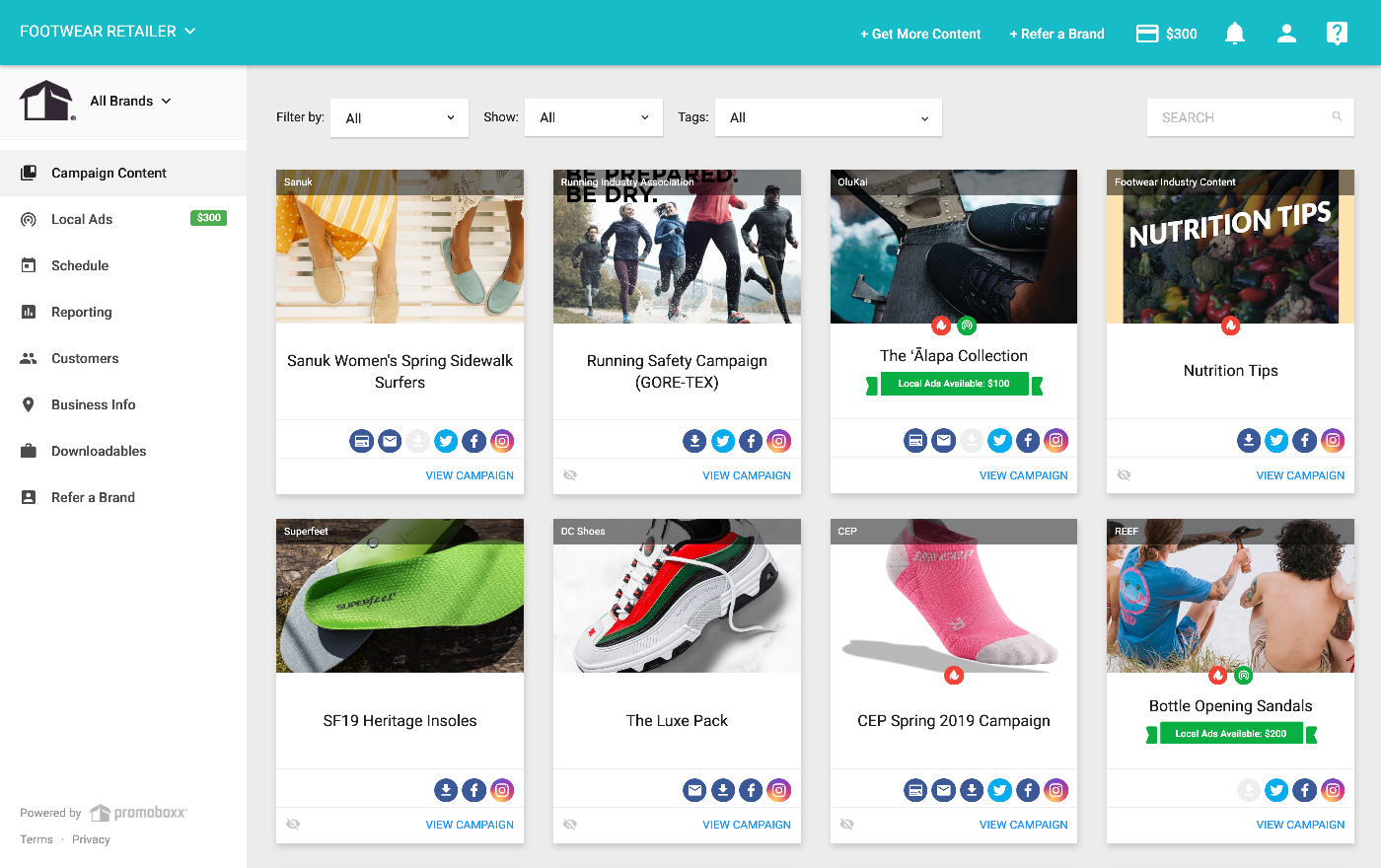Expand the Footwear Retailer account dropdown

point(108,32)
